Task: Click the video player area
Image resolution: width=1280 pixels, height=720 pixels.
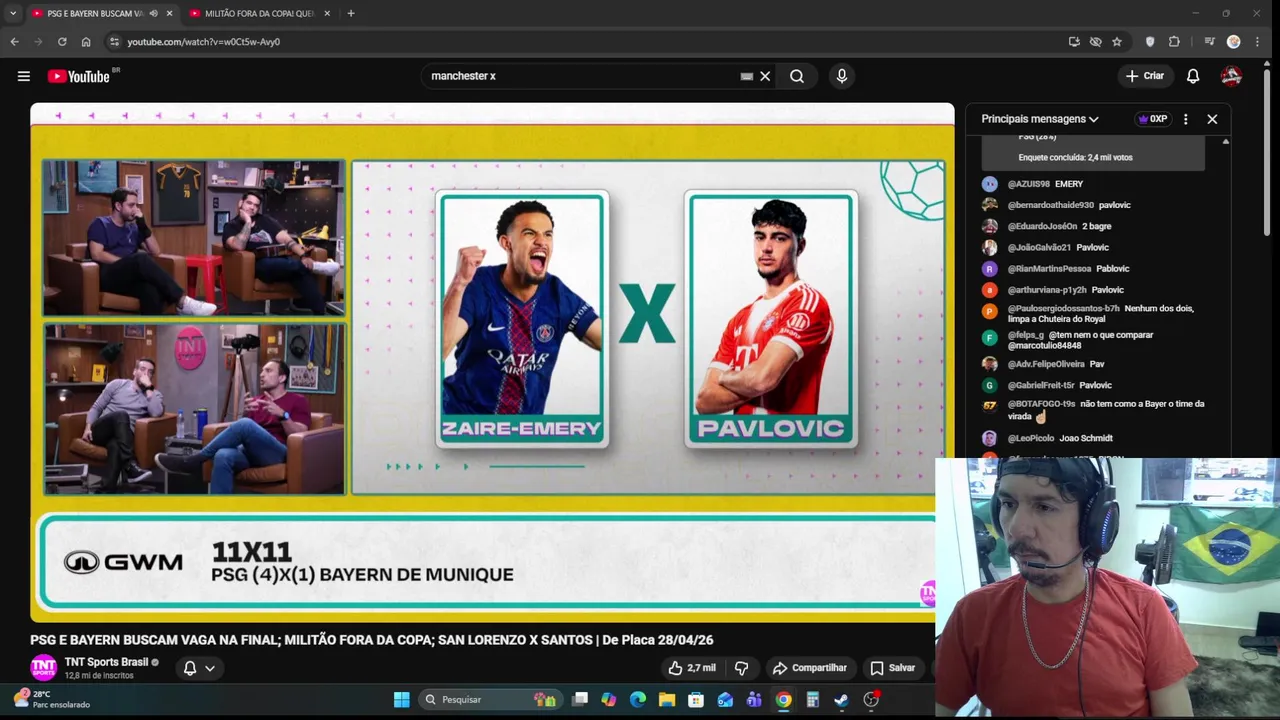Action: tap(492, 362)
